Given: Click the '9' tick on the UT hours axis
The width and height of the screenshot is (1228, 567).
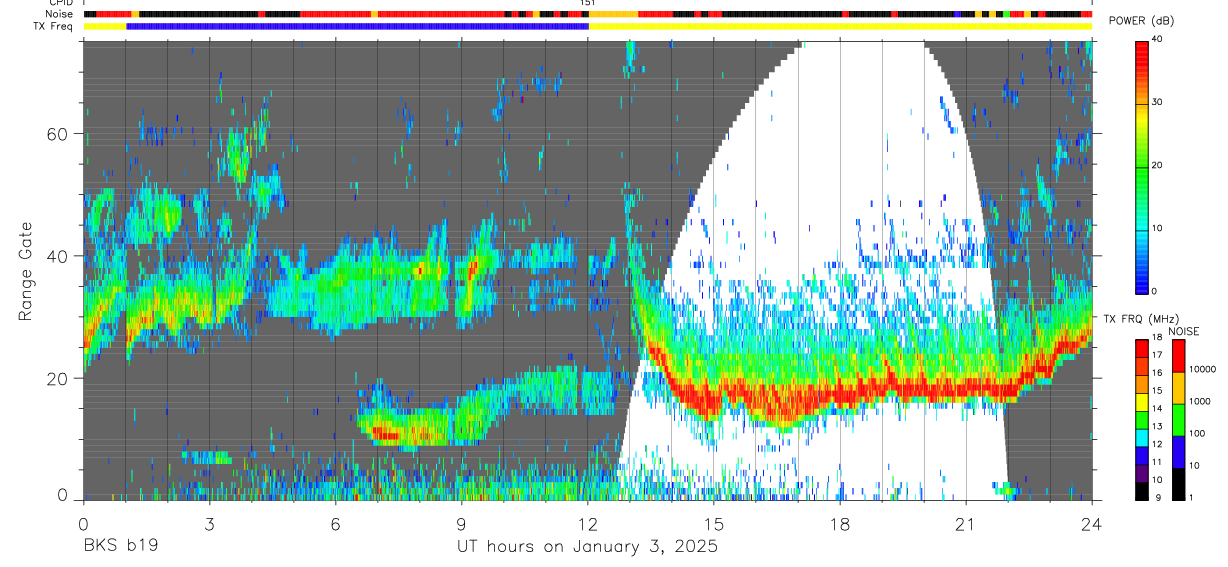Looking at the screenshot, I should 461,524.
